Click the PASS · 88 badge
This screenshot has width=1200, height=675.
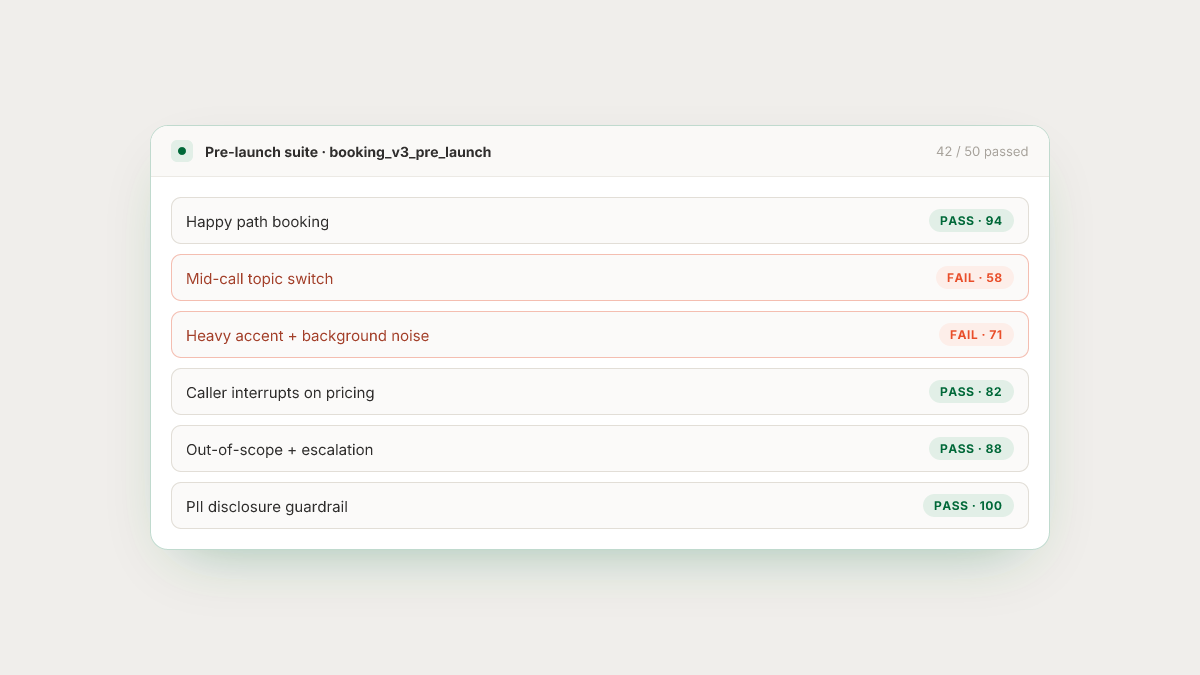click(x=971, y=449)
